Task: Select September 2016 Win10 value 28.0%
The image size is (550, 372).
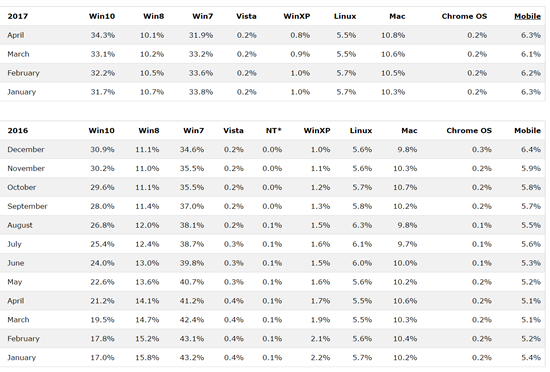Action: point(102,206)
